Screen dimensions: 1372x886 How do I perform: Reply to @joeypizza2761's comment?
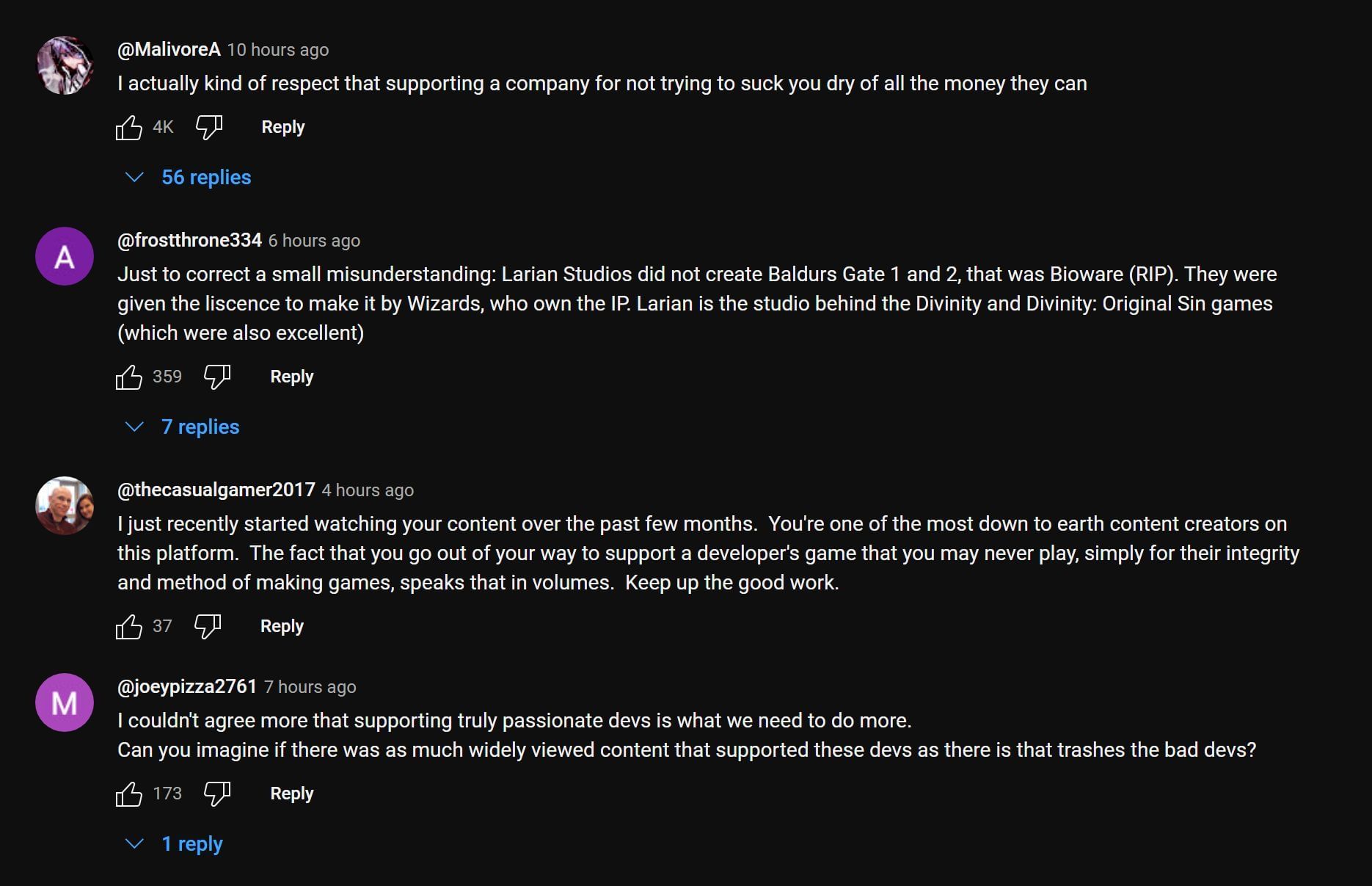(x=292, y=794)
